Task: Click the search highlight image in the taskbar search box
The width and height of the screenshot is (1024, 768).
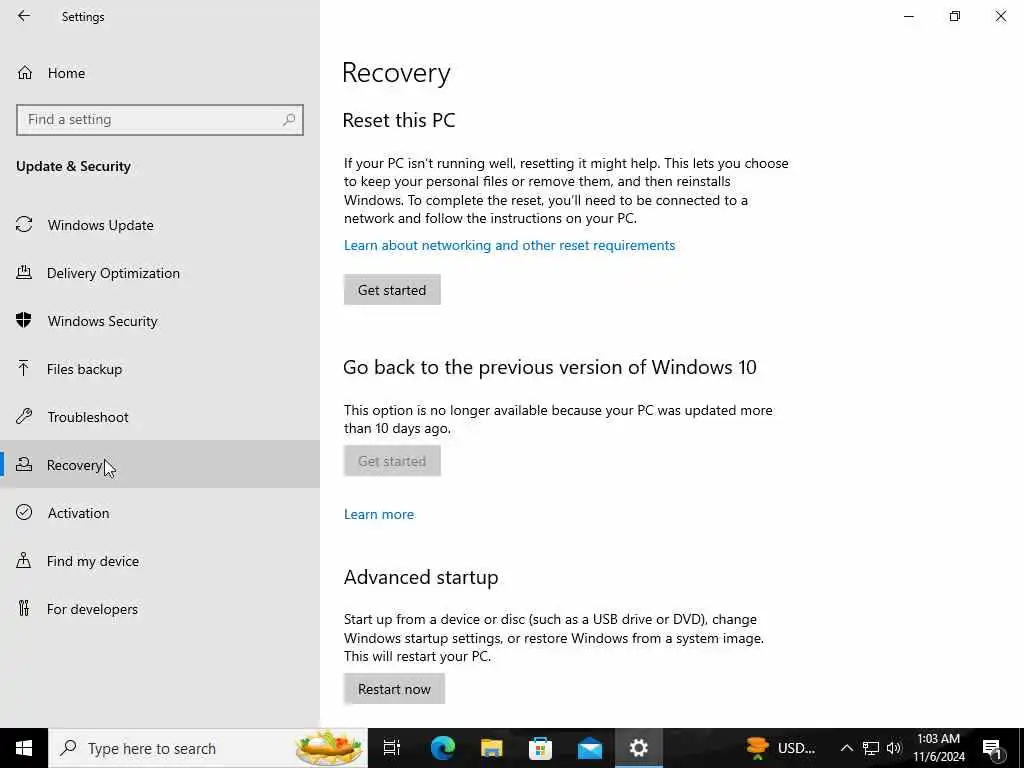Action: click(x=330, y=748)
